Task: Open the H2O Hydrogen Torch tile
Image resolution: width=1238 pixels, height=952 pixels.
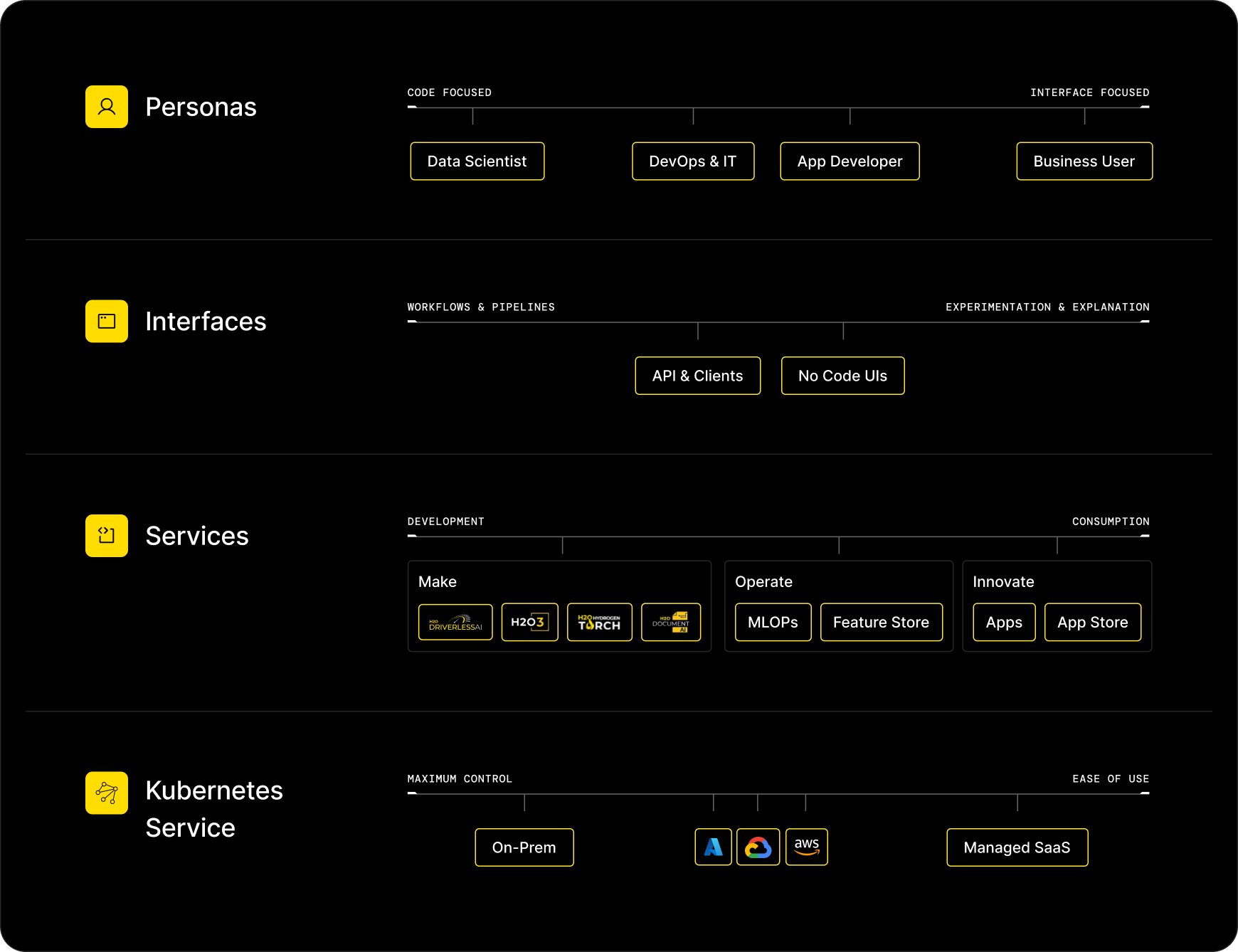Action: (599, 623)
